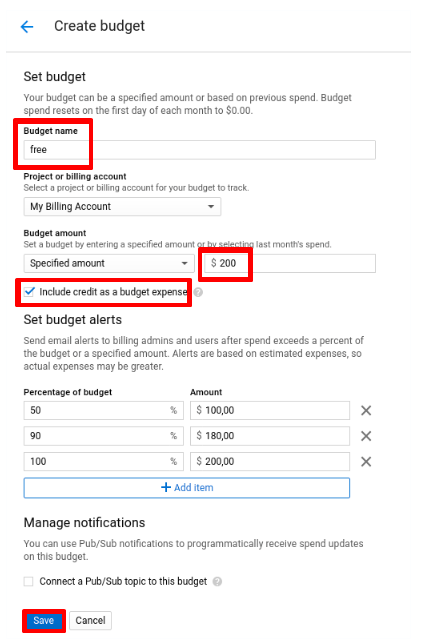Viewport: 422px width, 641px height.
Task: Cancel budget creation
Action: pyautogui.click(x=90, y=621)
